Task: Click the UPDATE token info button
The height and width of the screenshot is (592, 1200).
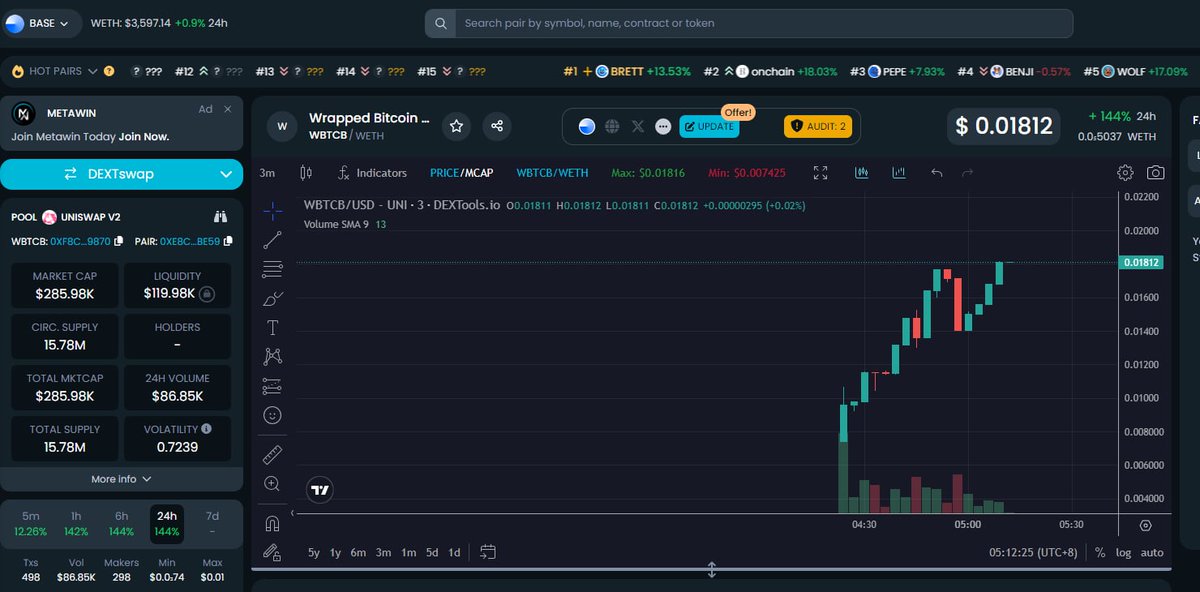Action: (709, 127)
